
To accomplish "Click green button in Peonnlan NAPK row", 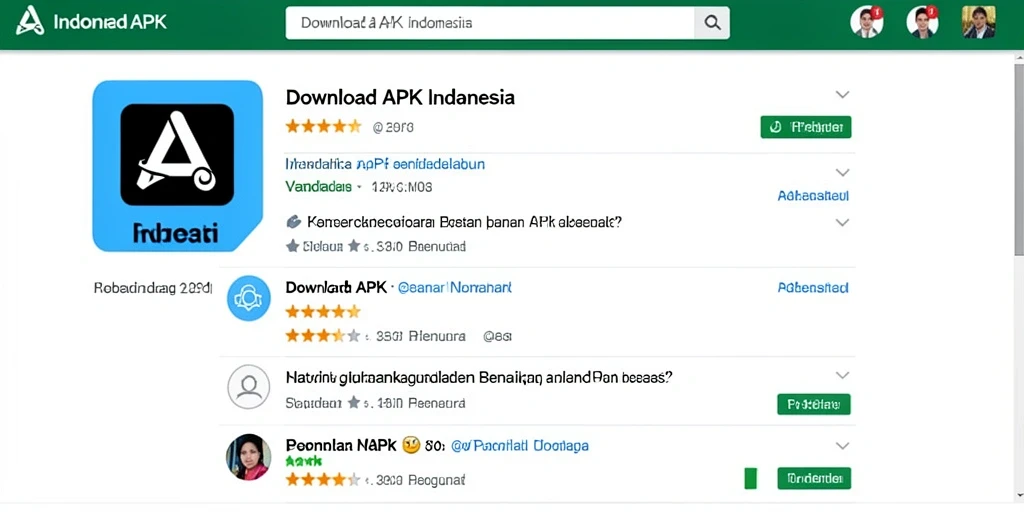I will point(814,478).
